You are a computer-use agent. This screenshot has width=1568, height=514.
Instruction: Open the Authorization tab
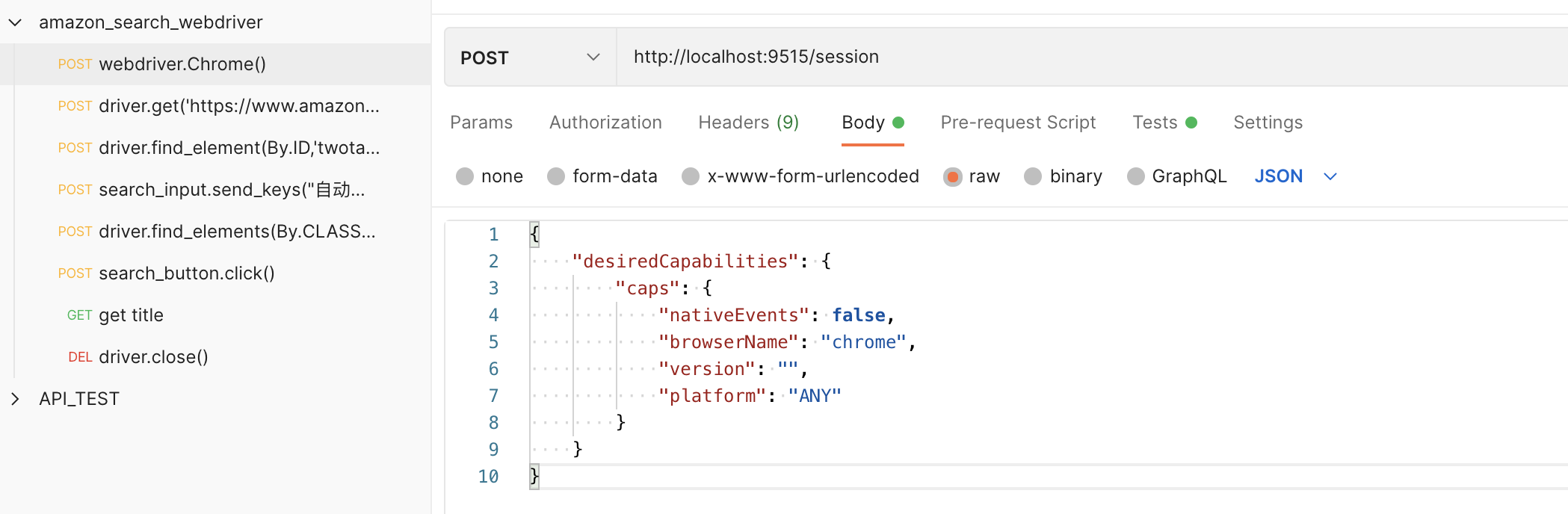tap(605, 123)
